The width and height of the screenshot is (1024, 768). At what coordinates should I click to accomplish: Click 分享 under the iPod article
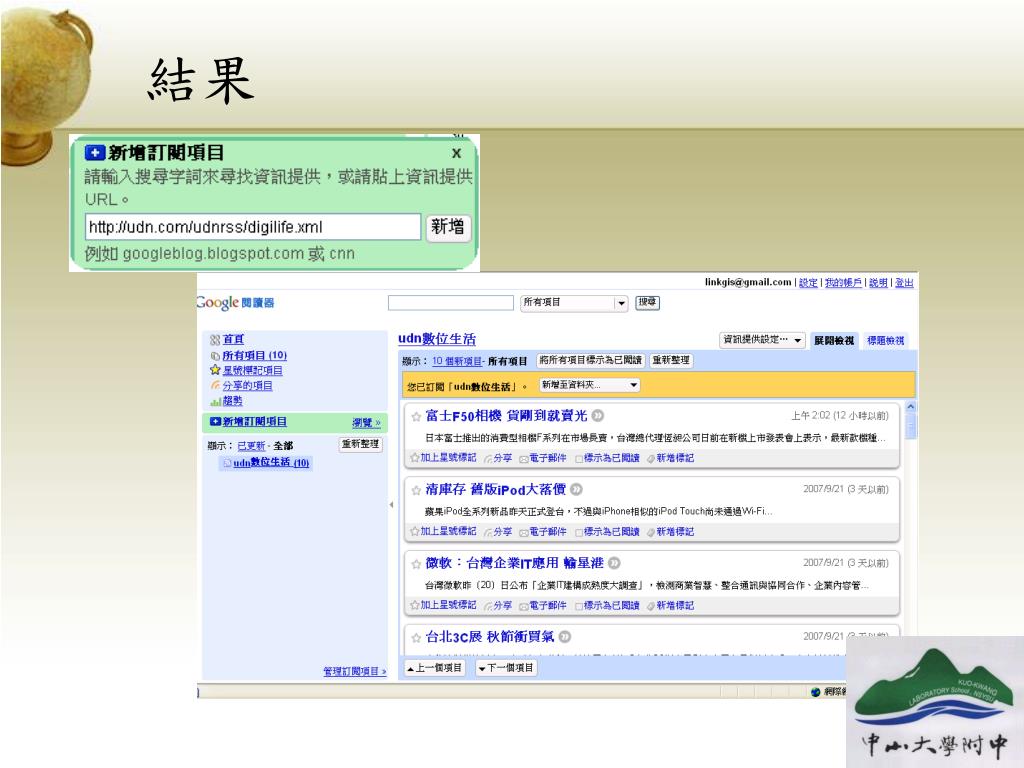tap(498, 532)
